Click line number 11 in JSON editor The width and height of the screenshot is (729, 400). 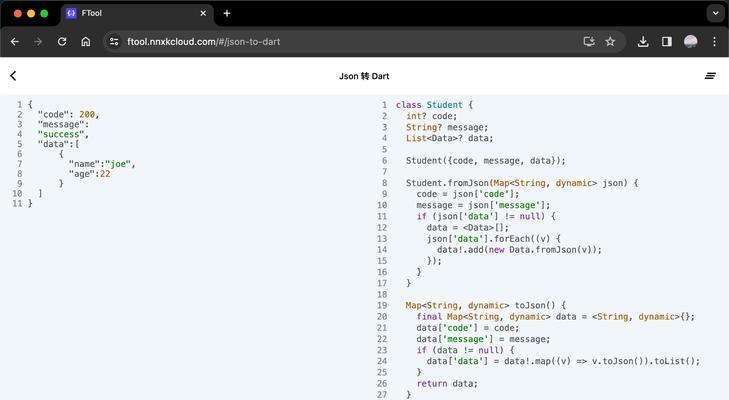pyautogui.click(x=17, y=203)
